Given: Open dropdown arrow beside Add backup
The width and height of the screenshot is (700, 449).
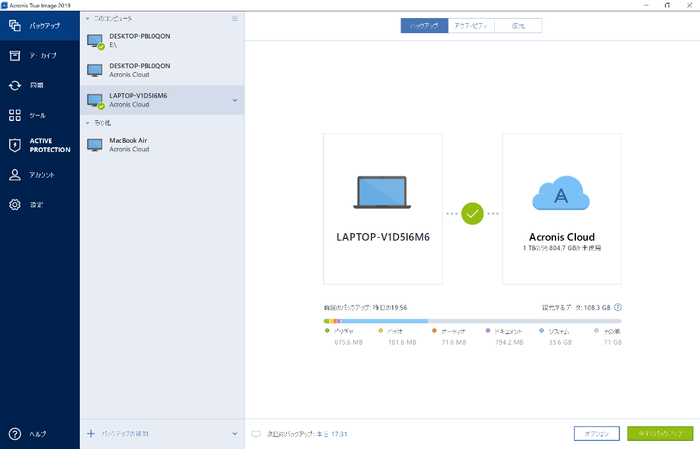Looking at the screenshot, I should point(234,434).
